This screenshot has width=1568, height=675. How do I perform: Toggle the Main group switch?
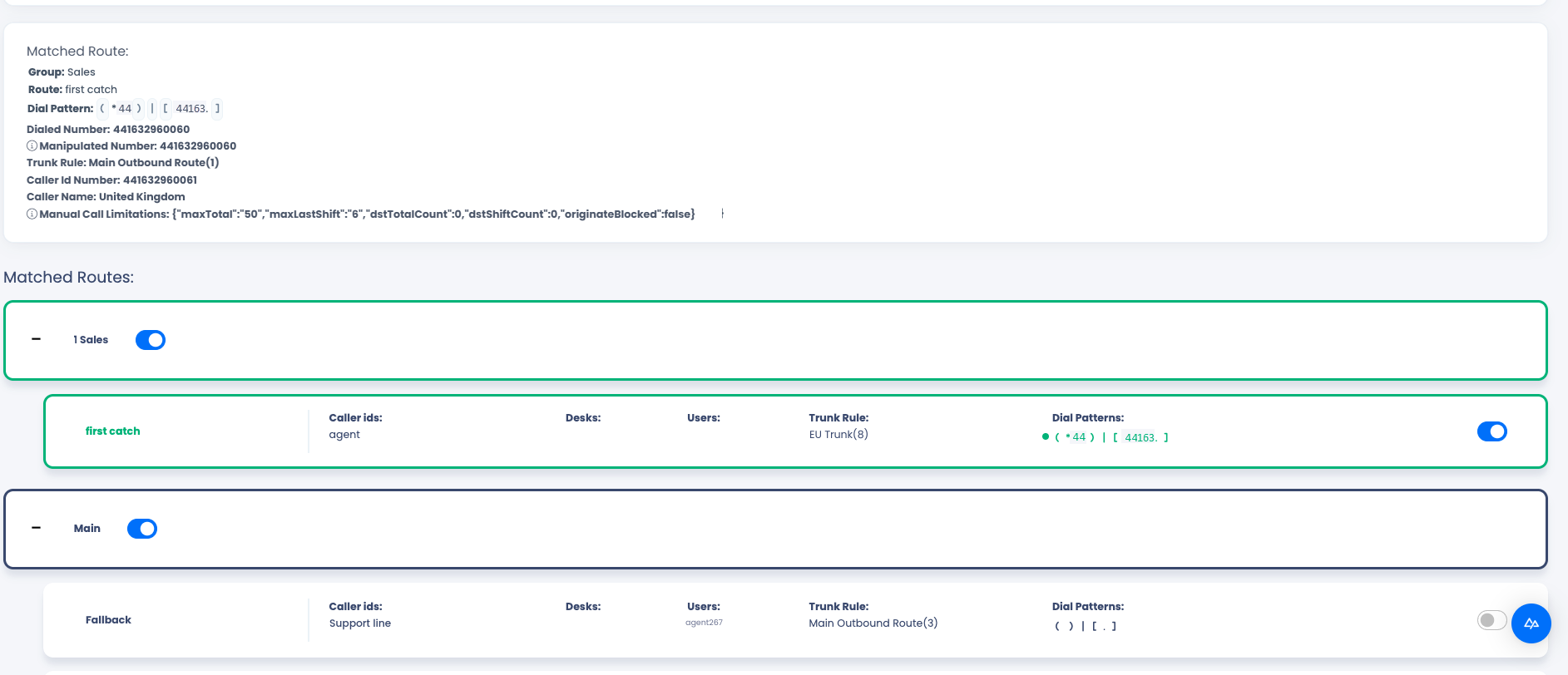pyautogui.click(x=142, y=529)
